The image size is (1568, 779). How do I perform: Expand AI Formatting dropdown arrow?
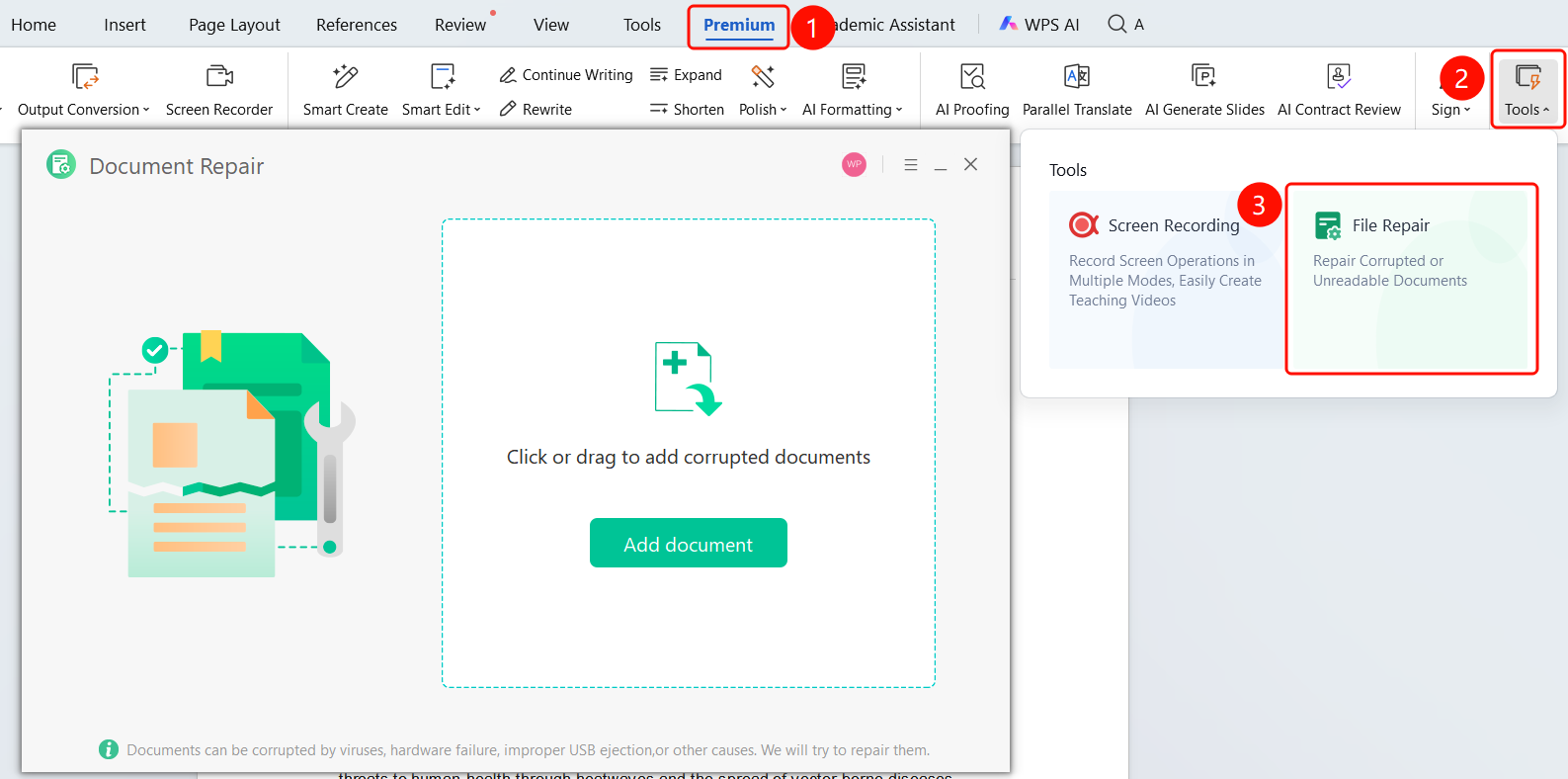(x=899, y=110)
